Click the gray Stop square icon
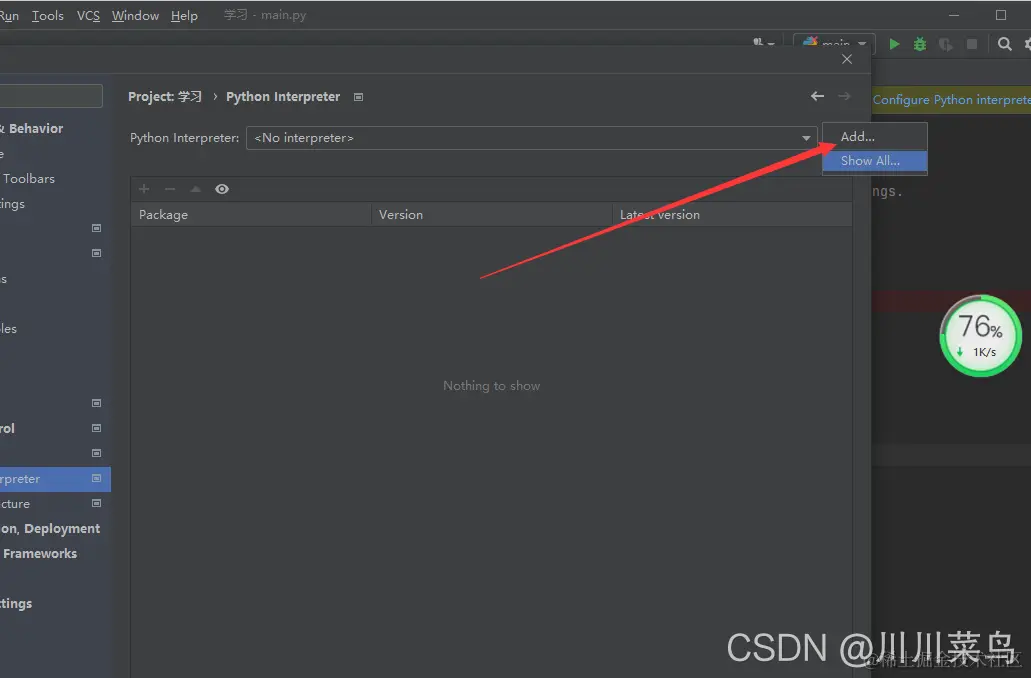 click(x=972, y=44)
